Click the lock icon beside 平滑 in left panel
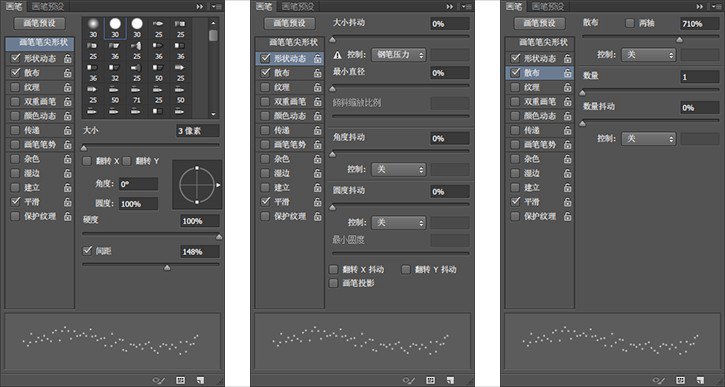This screenshot has height=387, width=725. pos(68,202)
